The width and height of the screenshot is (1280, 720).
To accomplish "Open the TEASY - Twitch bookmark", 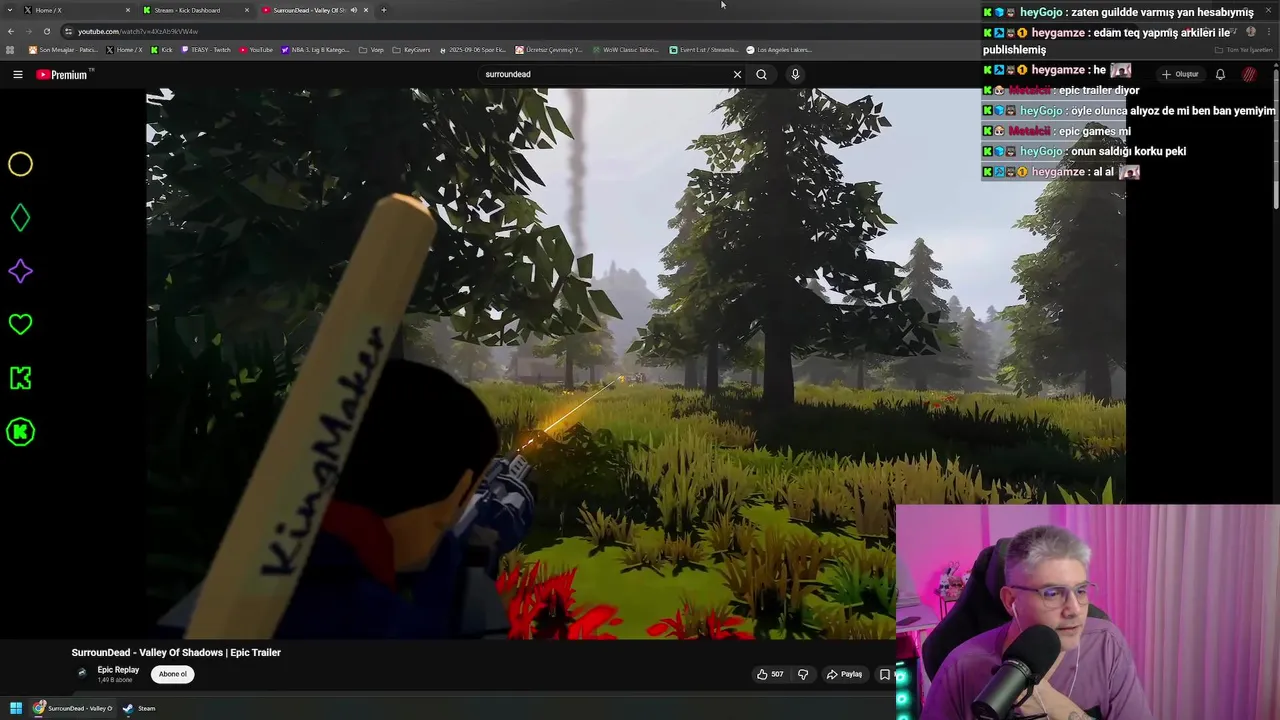I will [206, 50].
